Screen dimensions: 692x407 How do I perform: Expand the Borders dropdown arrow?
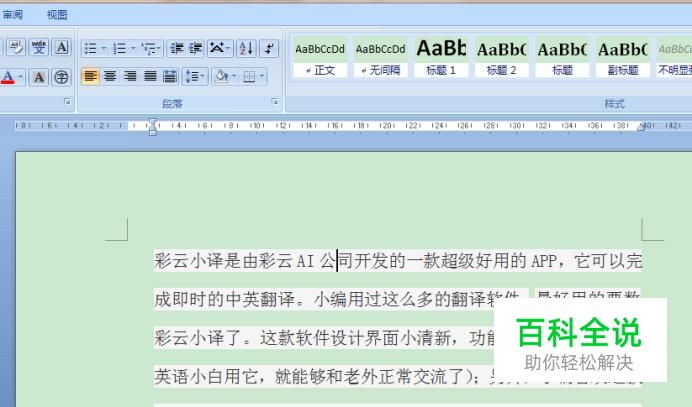coord(262,76)
